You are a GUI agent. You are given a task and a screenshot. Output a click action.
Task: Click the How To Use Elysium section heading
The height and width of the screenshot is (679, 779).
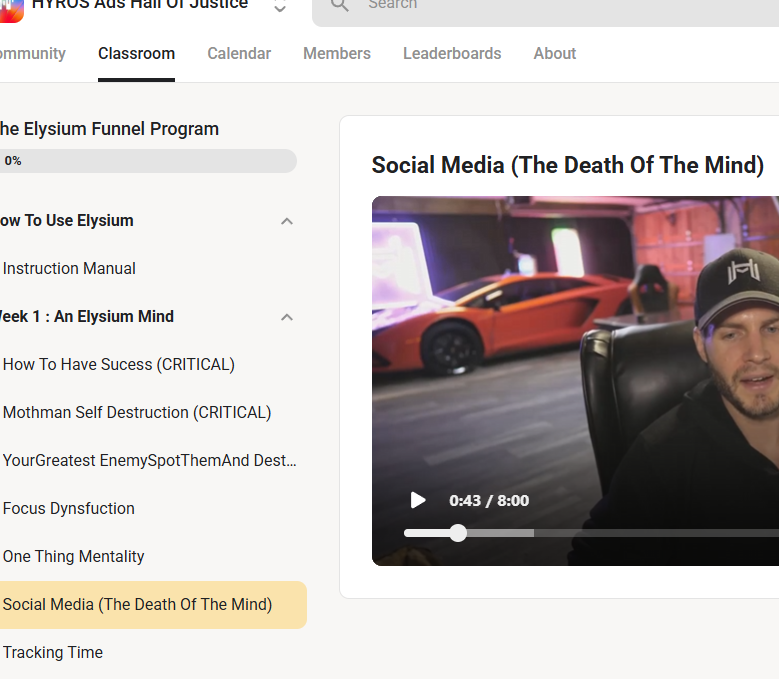(67, 221)
